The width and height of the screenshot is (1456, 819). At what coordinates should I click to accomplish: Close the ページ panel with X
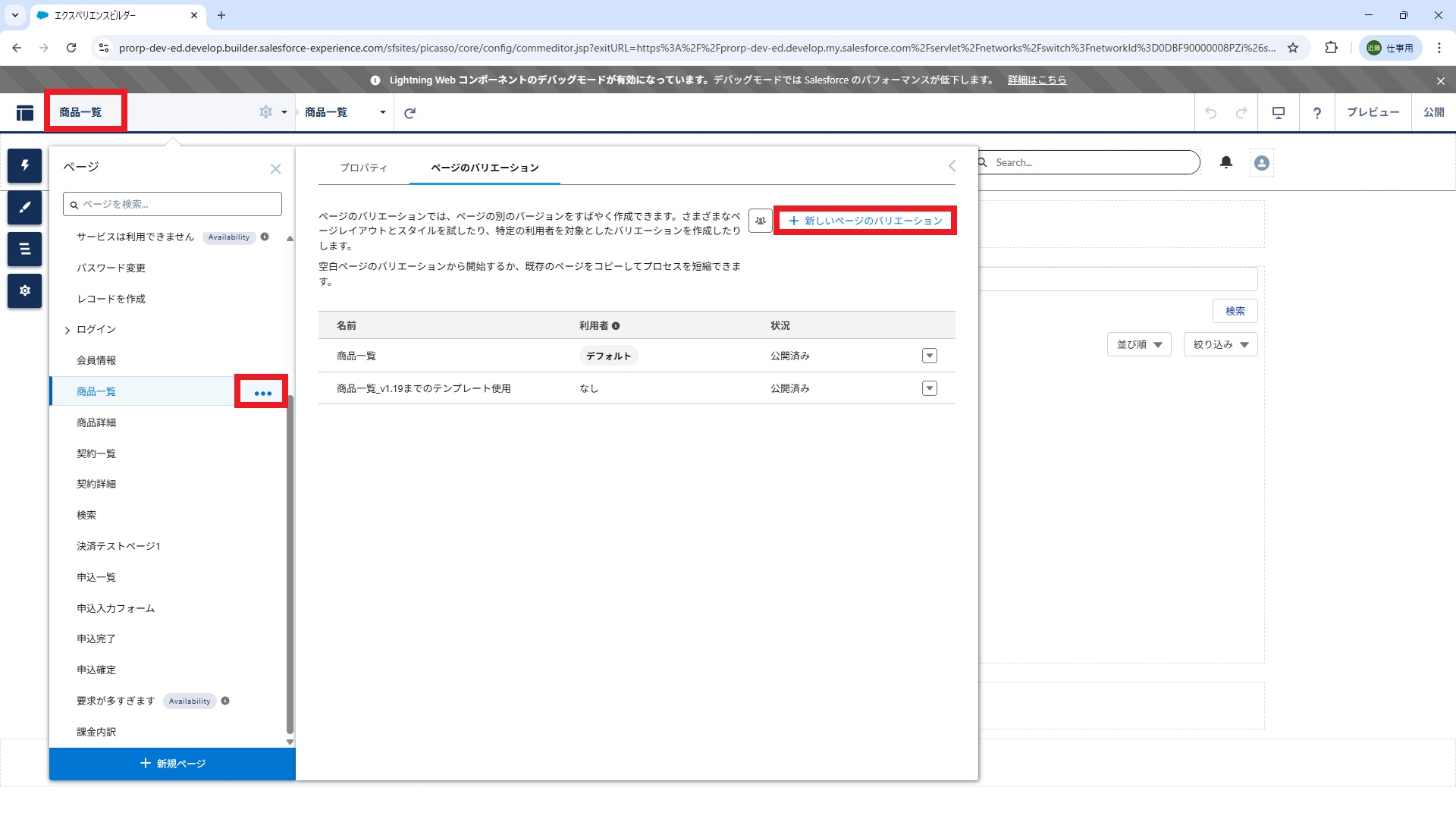275,169
